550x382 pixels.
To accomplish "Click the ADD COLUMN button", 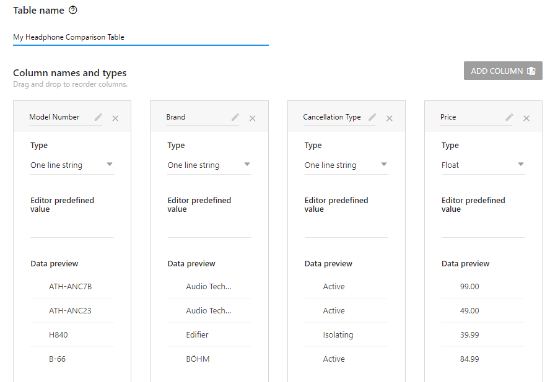I will (503, 71).
